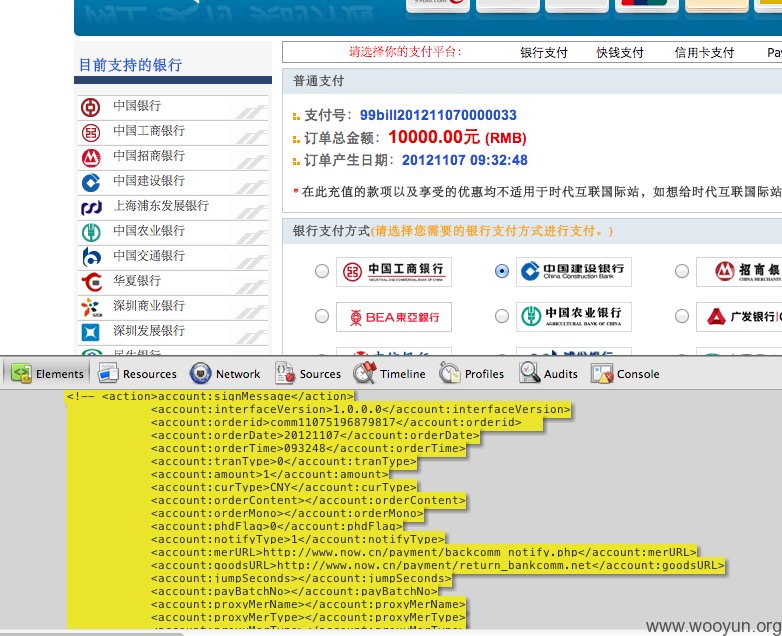Select the 广发银行 radio button
The width and height of the screenshot is (782, 636).
tap(682, 316)
